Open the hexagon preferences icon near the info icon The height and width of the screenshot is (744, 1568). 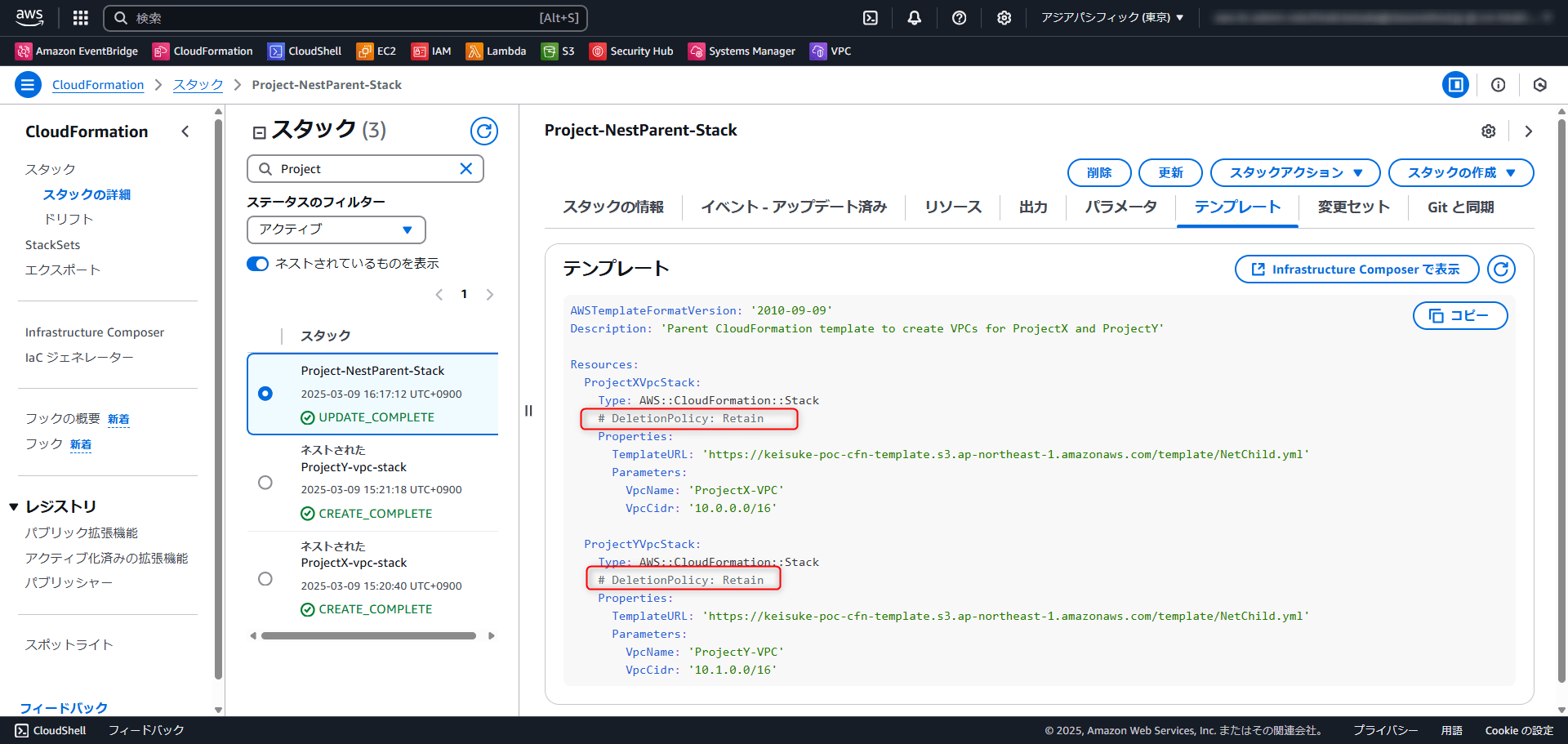(x=1540, y=84)
